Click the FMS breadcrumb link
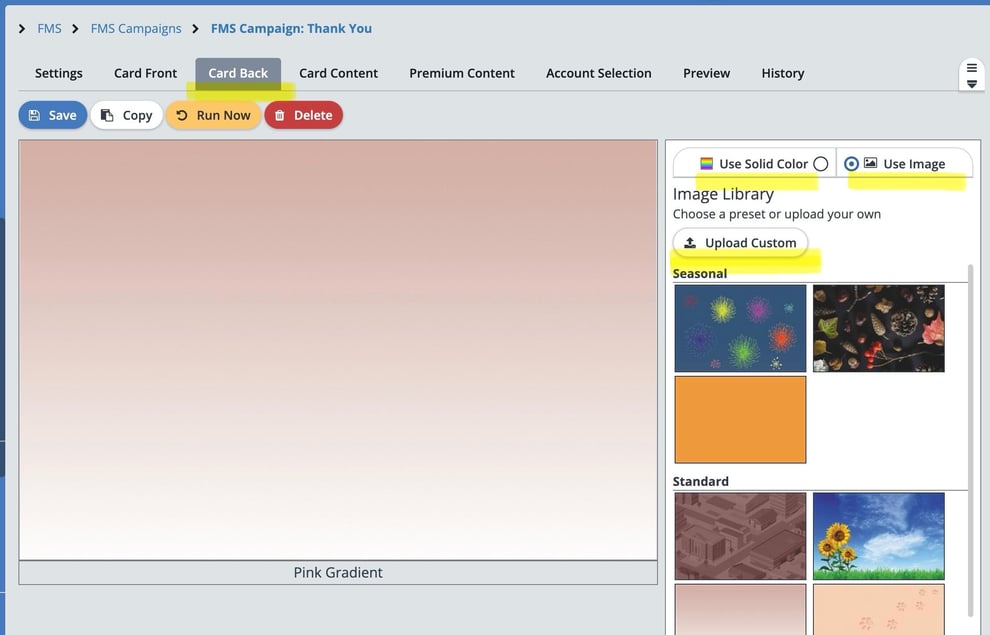 point(49,28)
